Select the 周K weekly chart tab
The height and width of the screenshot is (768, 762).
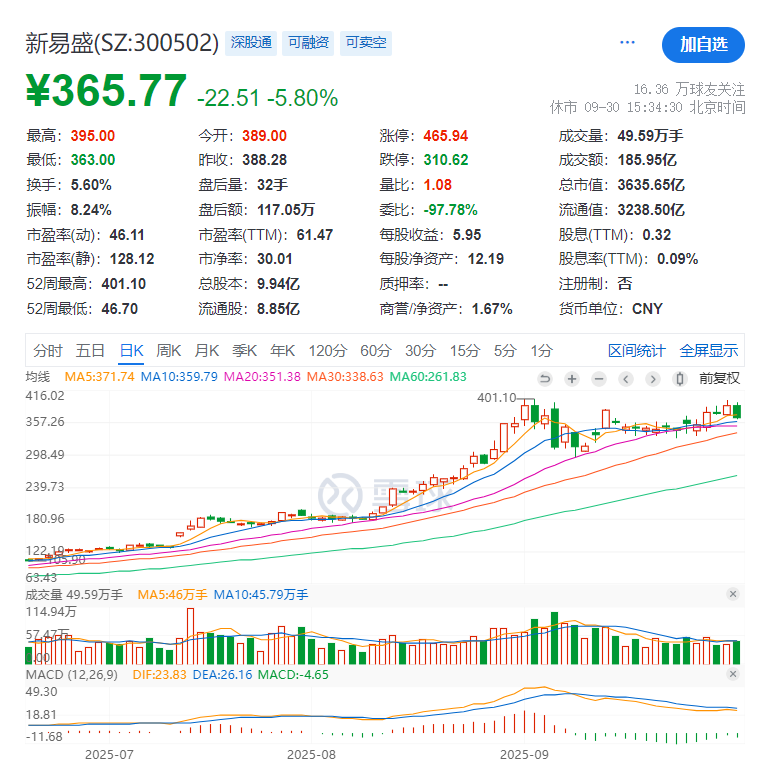(x=169, y=351)
